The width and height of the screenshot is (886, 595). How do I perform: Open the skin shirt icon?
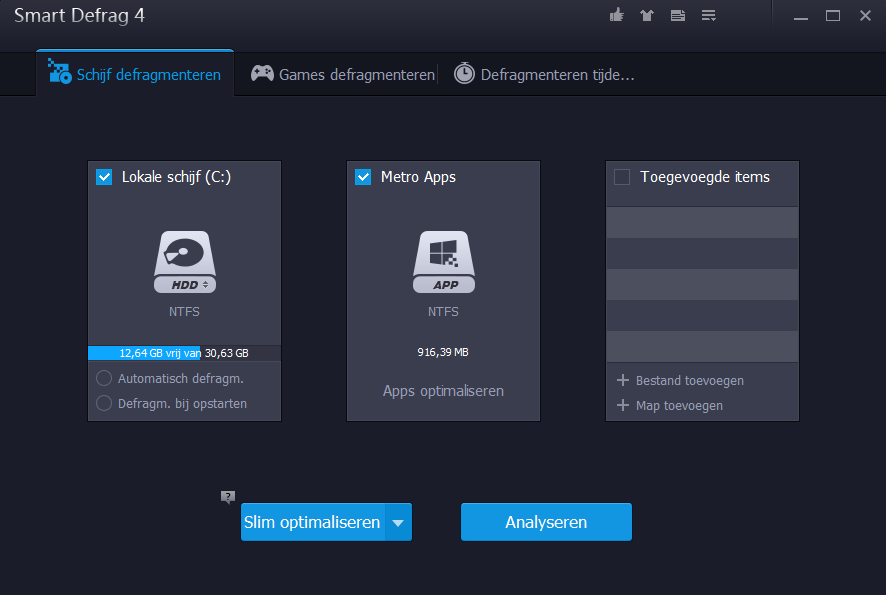(x=646, y=15)
